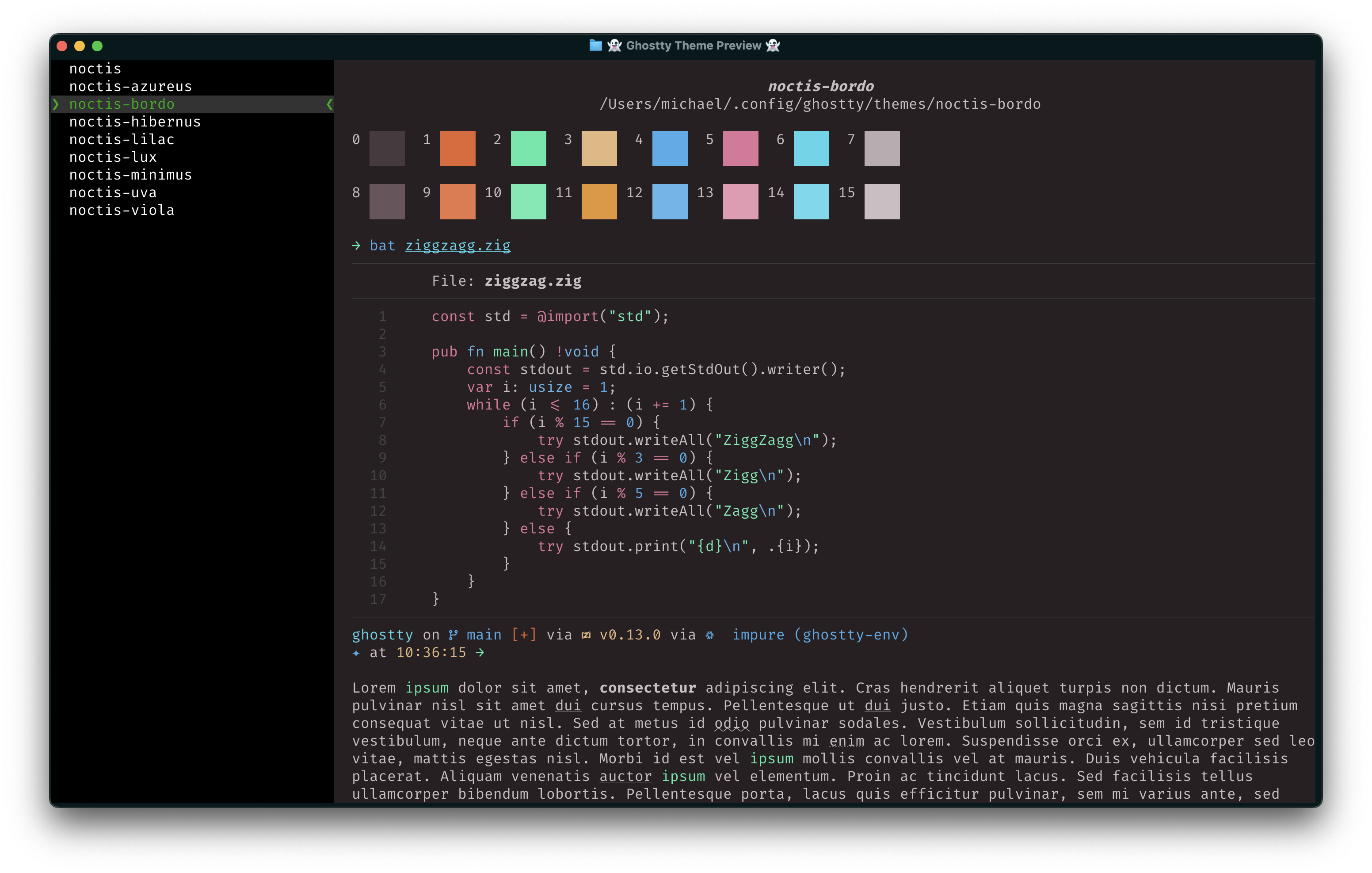Click the folder icon in the title bar

click(x=595, y=45)
